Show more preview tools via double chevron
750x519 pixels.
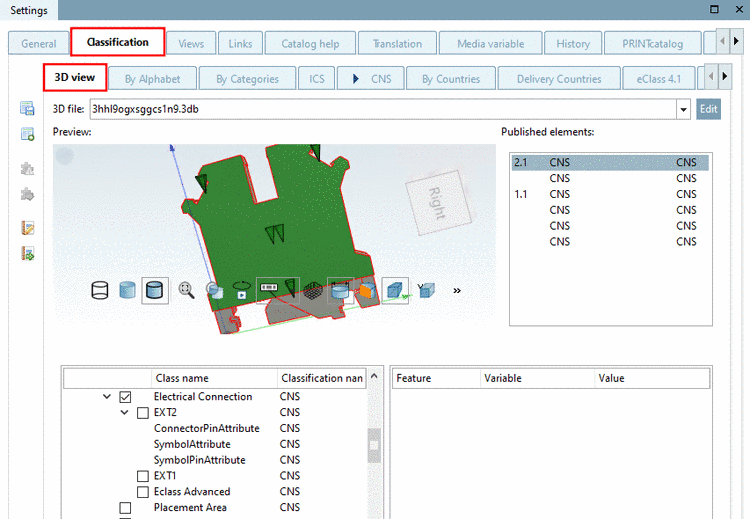tap(457, 290)
